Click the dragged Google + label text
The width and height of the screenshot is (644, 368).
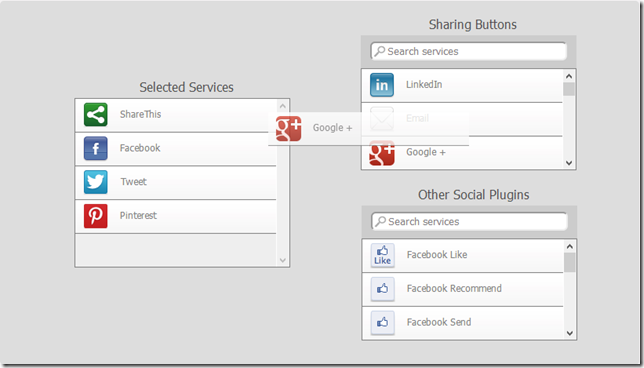tap(332, 128)
